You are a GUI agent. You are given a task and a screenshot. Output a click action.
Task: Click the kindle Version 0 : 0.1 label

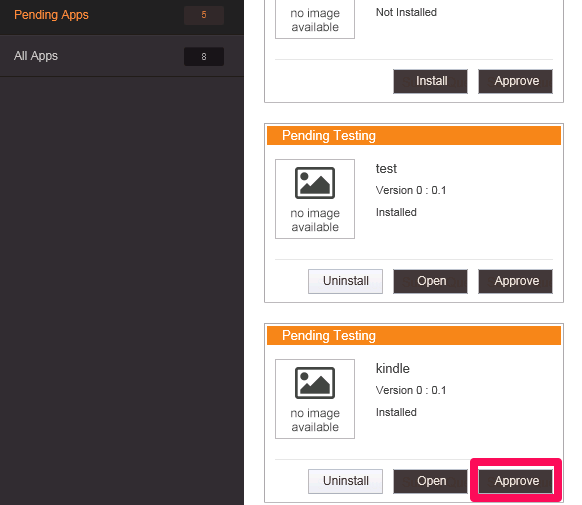tap(411, 390)
